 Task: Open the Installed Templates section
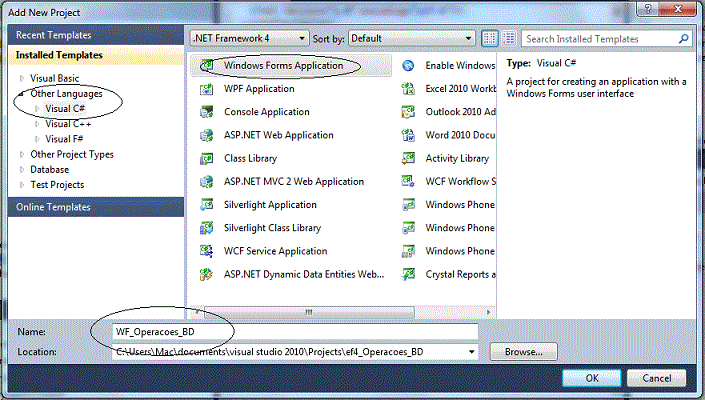coord(96,55)
